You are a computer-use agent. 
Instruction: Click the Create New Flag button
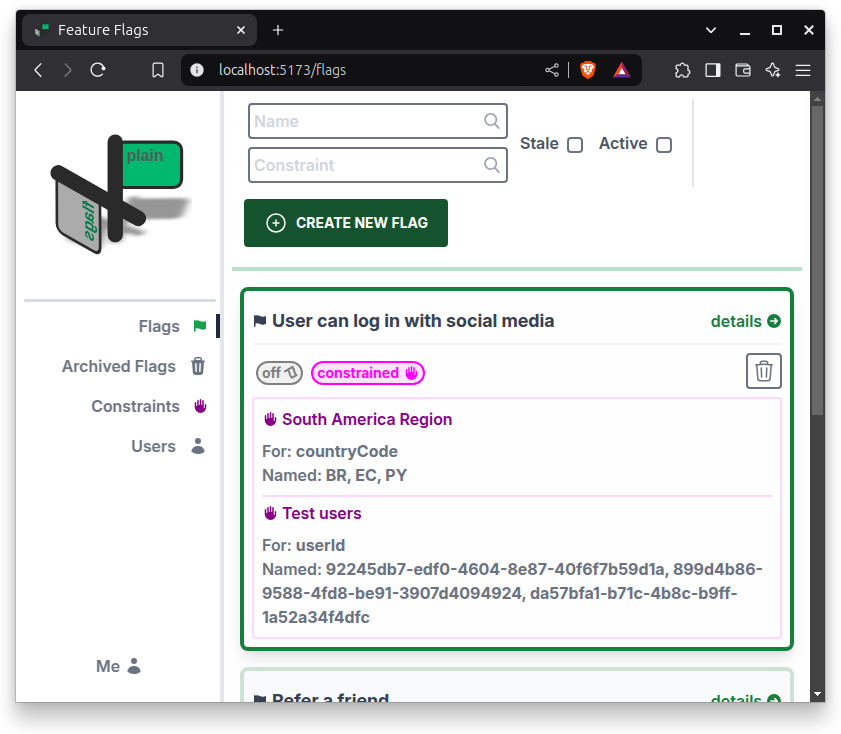346,223
